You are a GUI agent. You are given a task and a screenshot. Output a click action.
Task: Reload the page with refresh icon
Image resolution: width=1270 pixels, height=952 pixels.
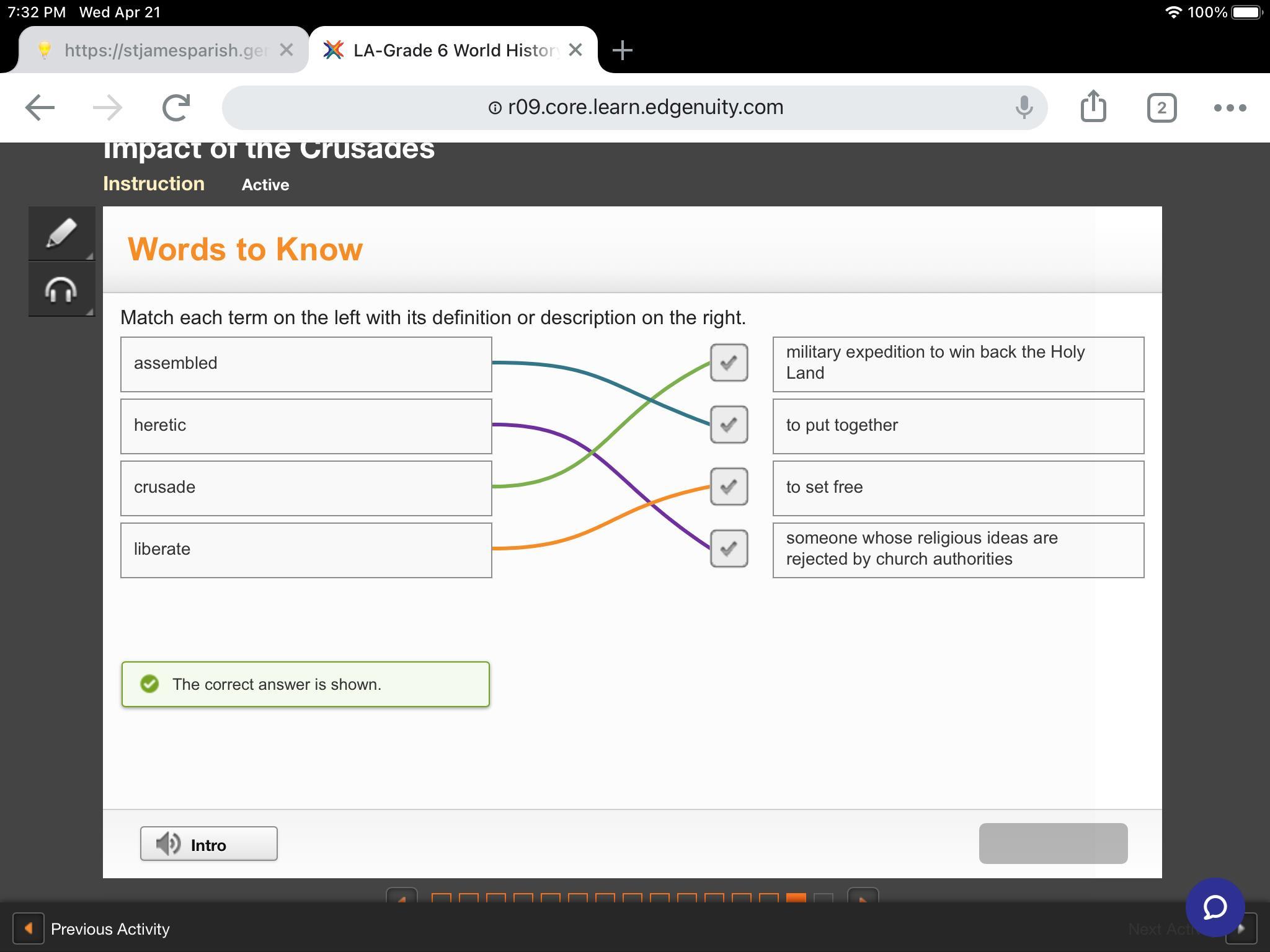pyautogui.click(x=176, y=108)
